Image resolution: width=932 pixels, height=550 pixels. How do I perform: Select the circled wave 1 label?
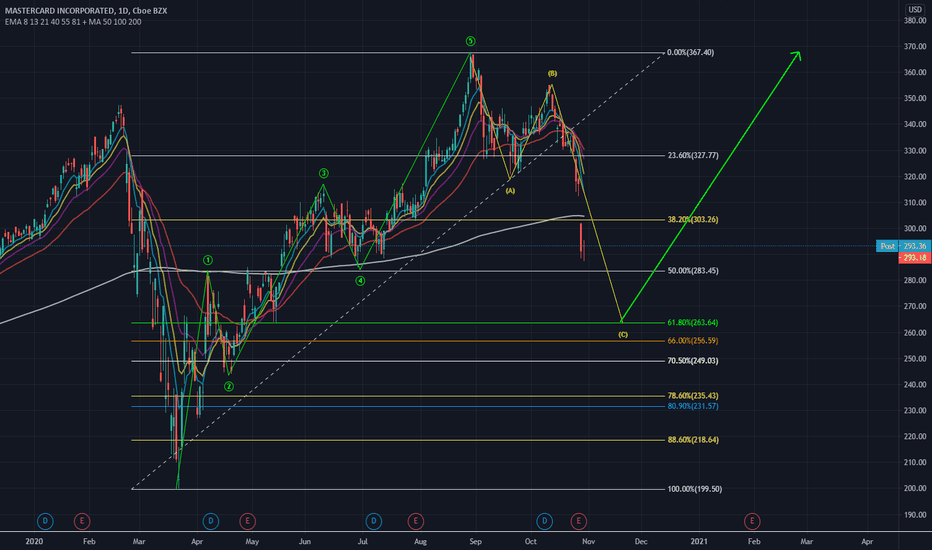pyautogui.click(x=207, y=260)
